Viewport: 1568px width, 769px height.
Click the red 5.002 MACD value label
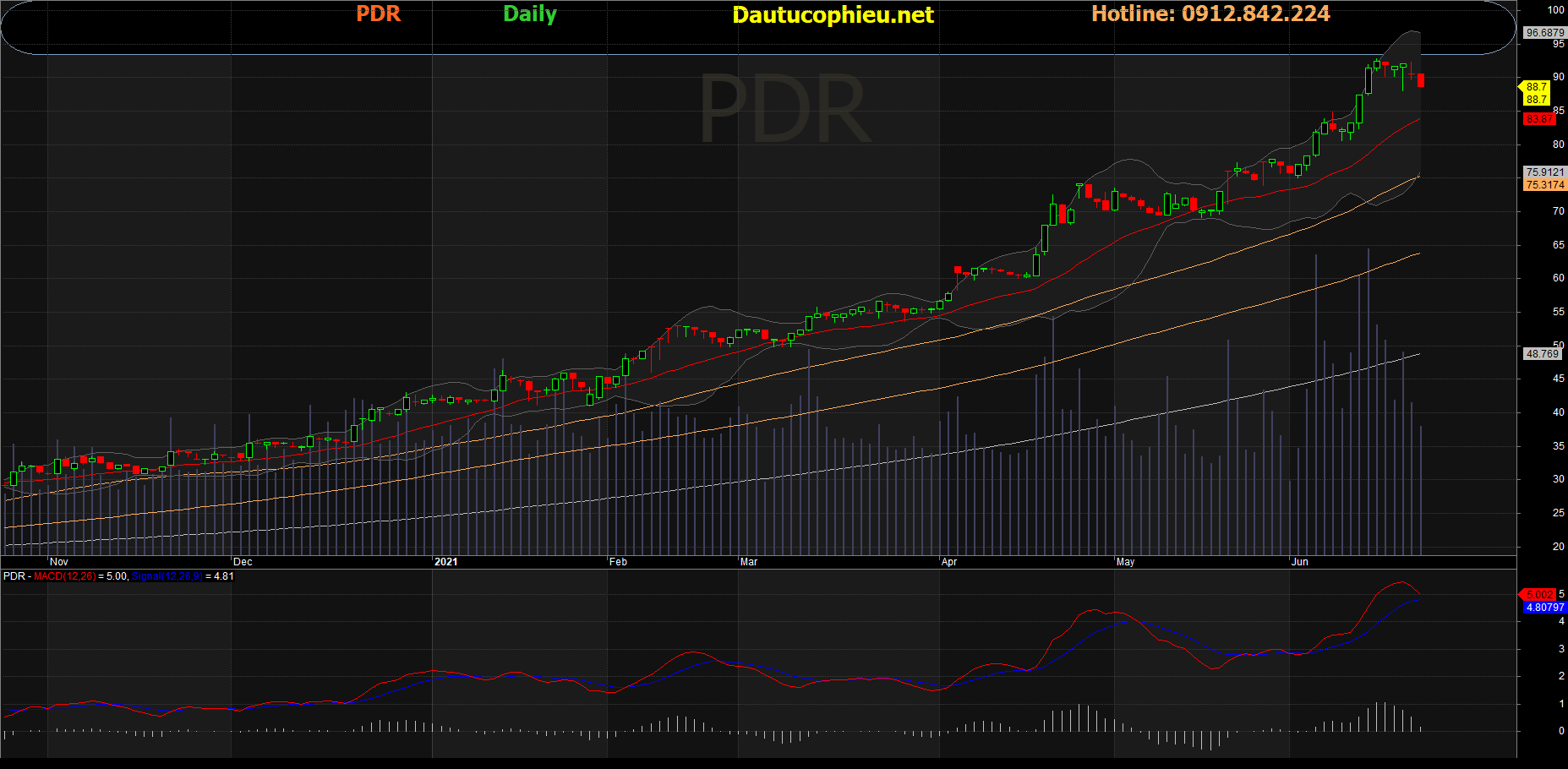pos(1539,595)
